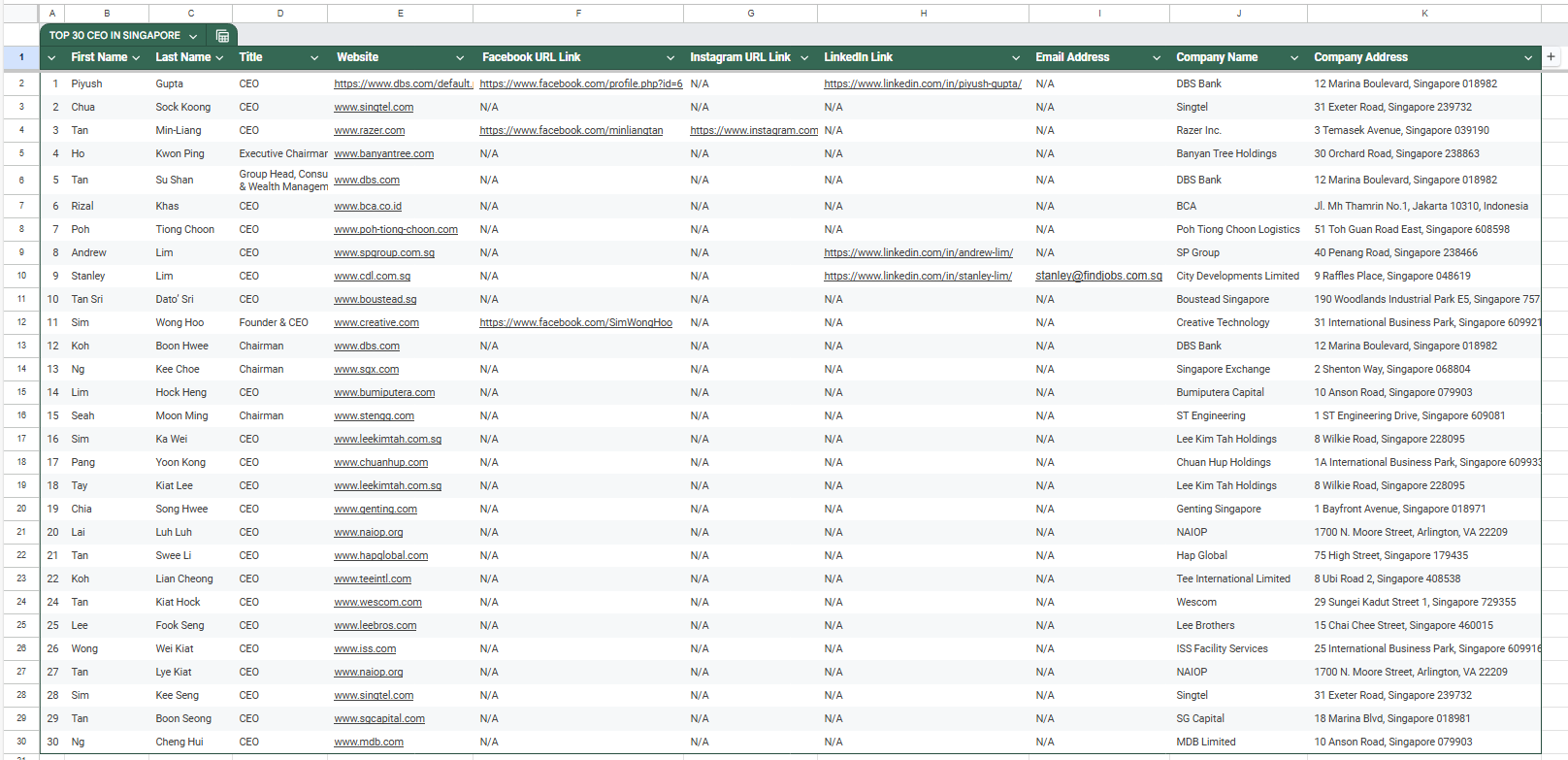Visit the www.iss.com link
1568x760 pixels.
[x=365, y=649]
